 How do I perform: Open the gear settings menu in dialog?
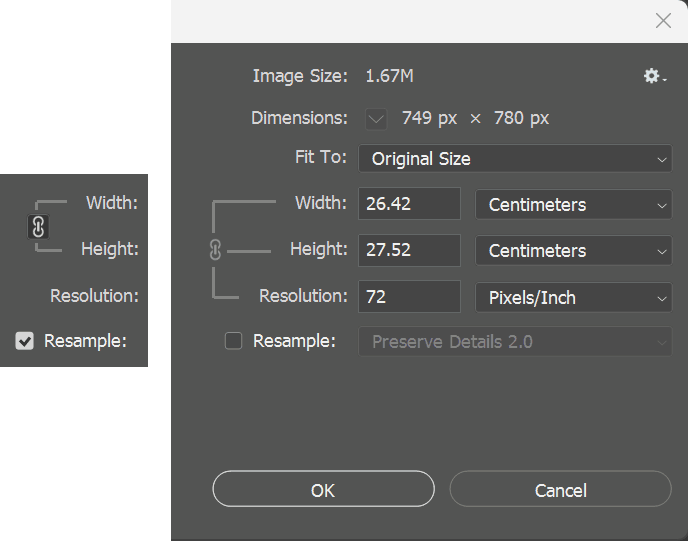(654, 76)
